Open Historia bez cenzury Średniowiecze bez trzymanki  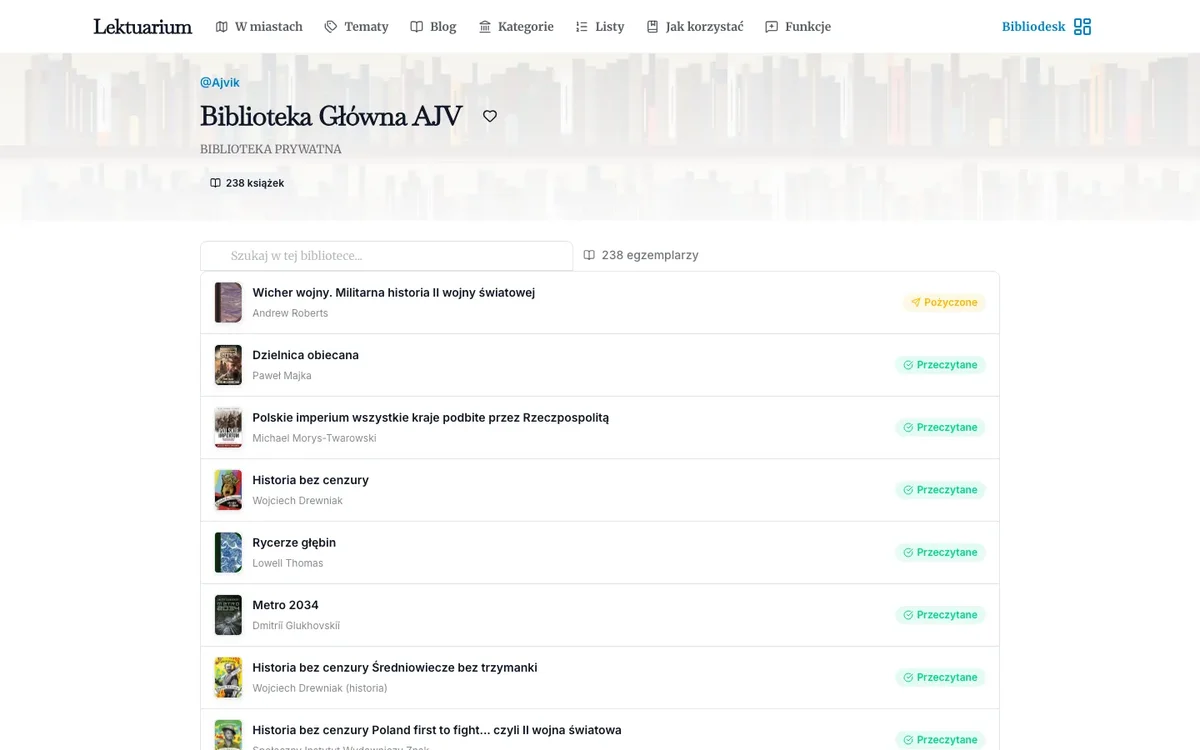pos(395,668)
